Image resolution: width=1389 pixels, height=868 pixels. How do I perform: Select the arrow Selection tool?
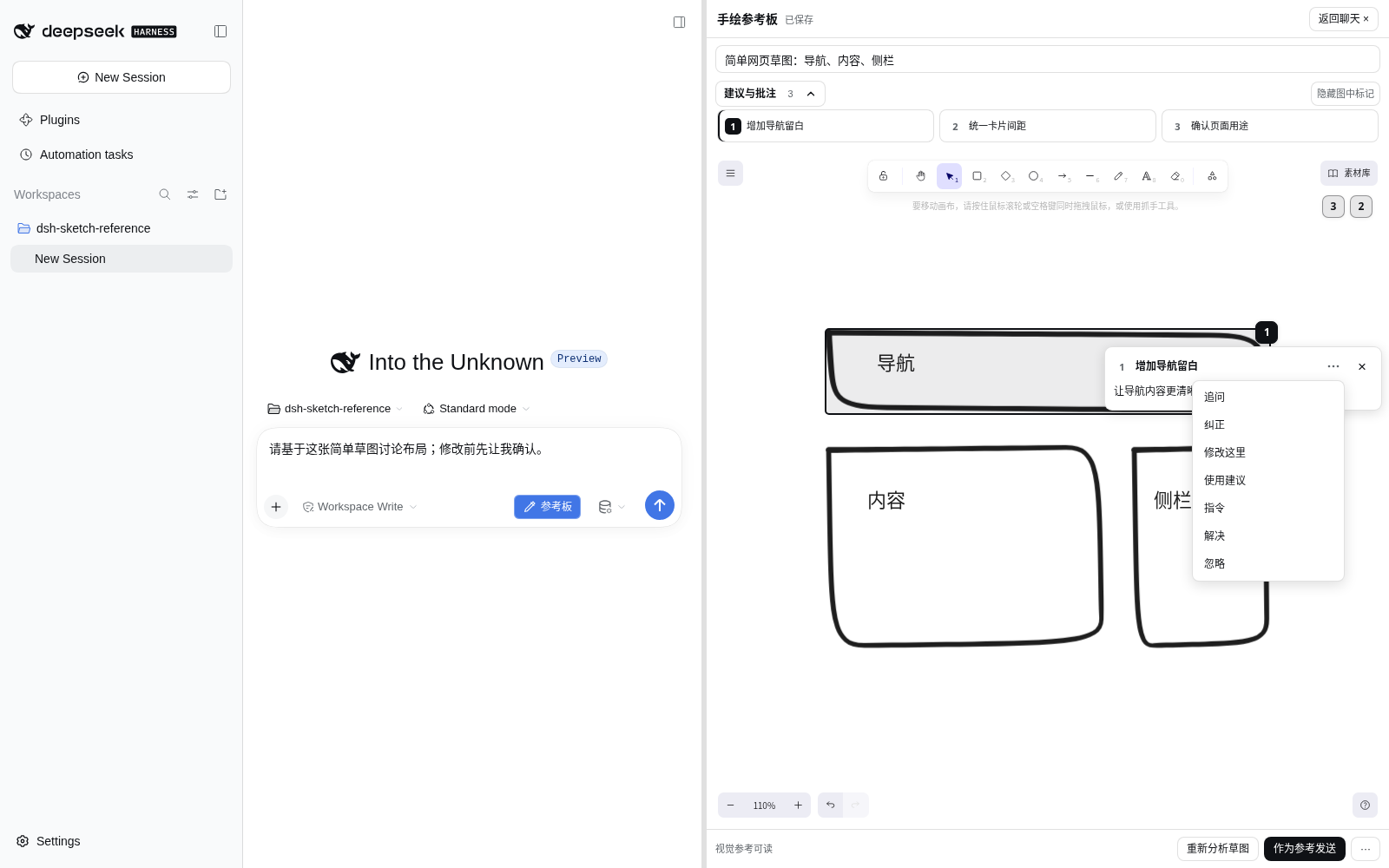pyautogui.click(x=949, y=176)
